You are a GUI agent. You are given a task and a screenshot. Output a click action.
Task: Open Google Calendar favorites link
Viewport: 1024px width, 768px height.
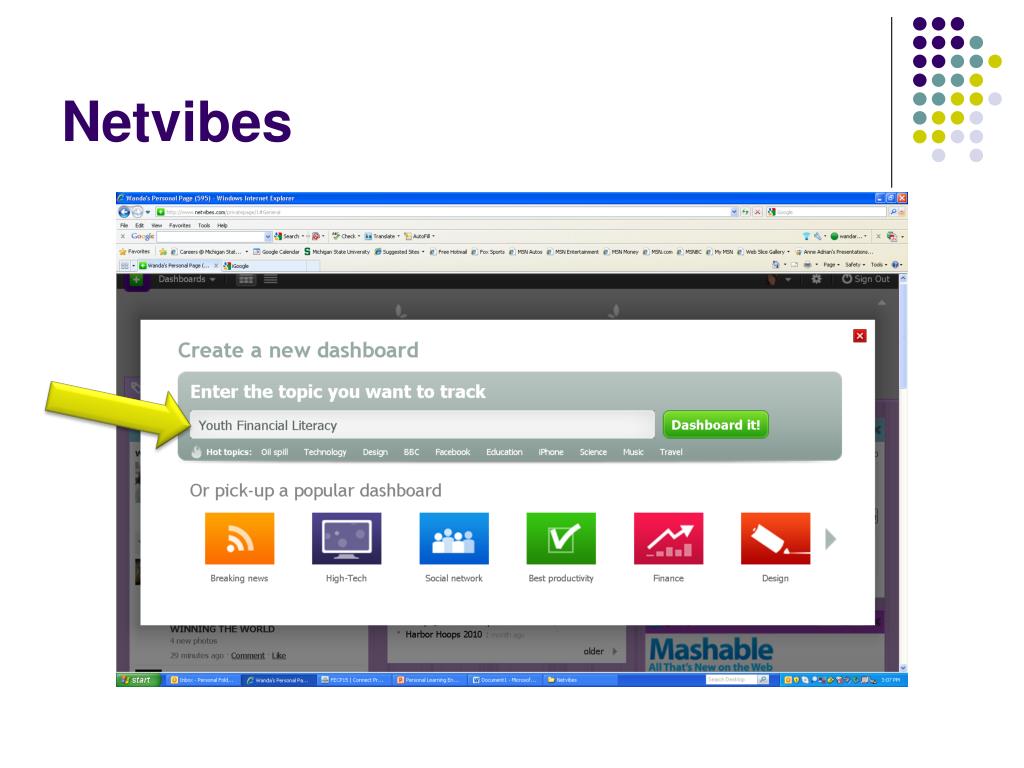pyautogui.click(x=277, y=251)
